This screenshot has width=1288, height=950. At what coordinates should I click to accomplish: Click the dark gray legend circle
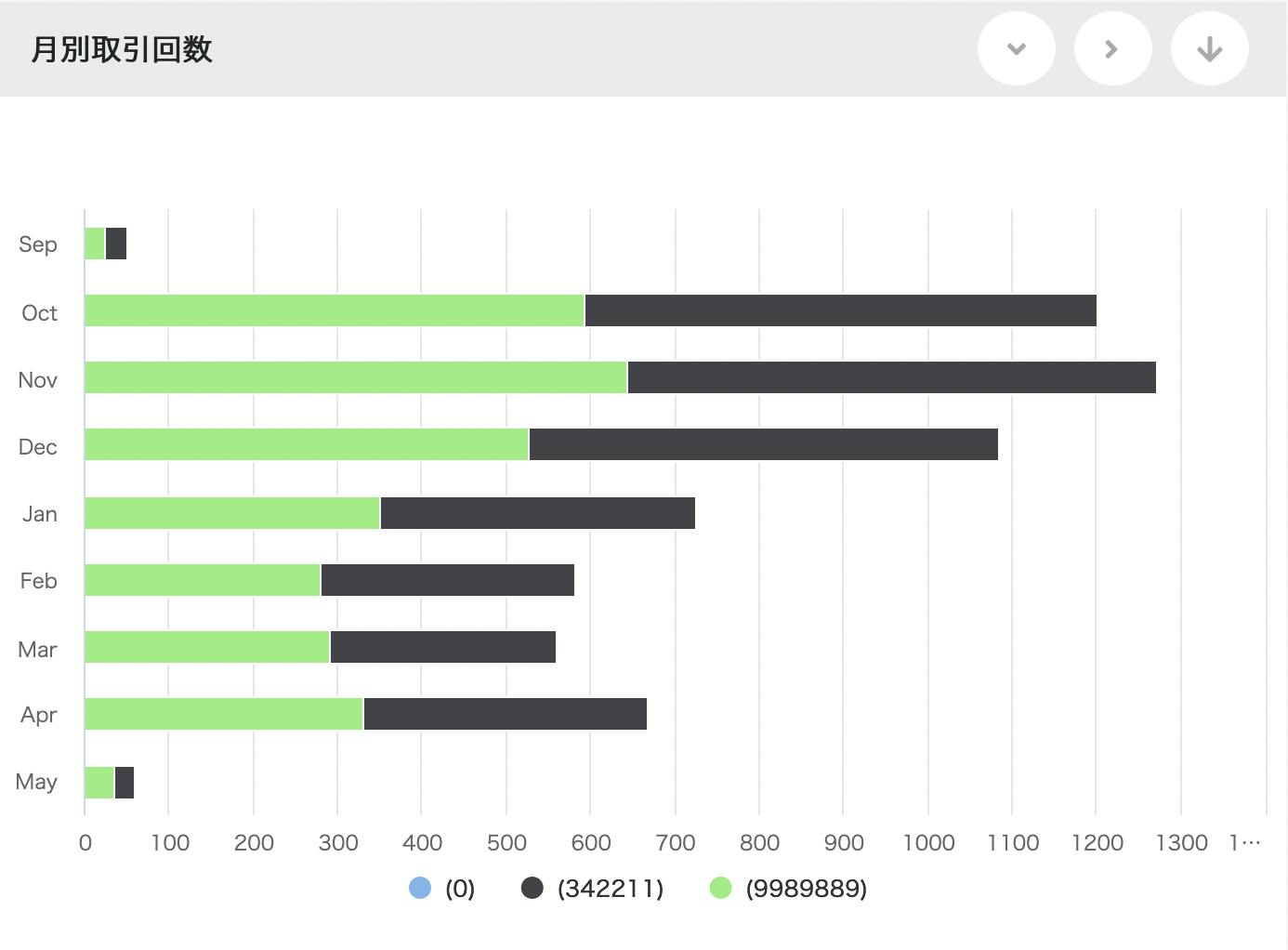(532, 889)
